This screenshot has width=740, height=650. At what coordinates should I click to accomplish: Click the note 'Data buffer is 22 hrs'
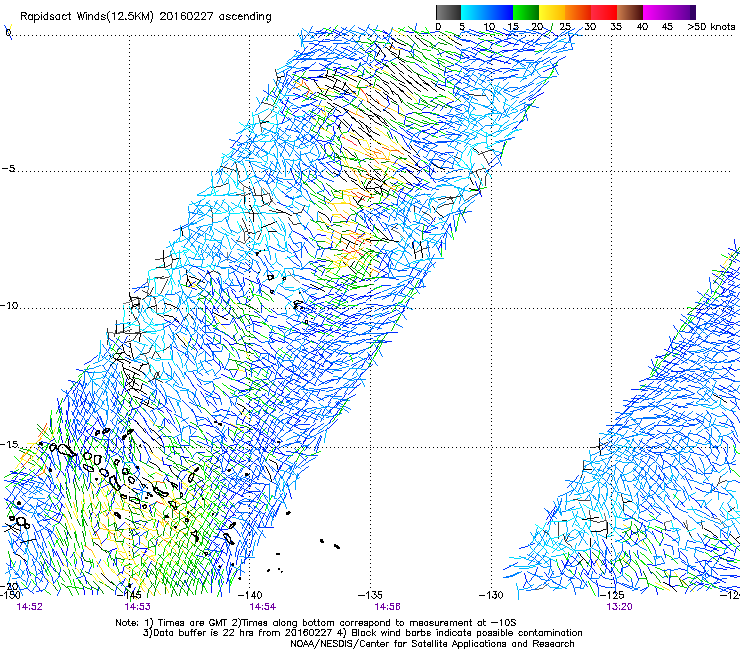[x=202, y=633]
